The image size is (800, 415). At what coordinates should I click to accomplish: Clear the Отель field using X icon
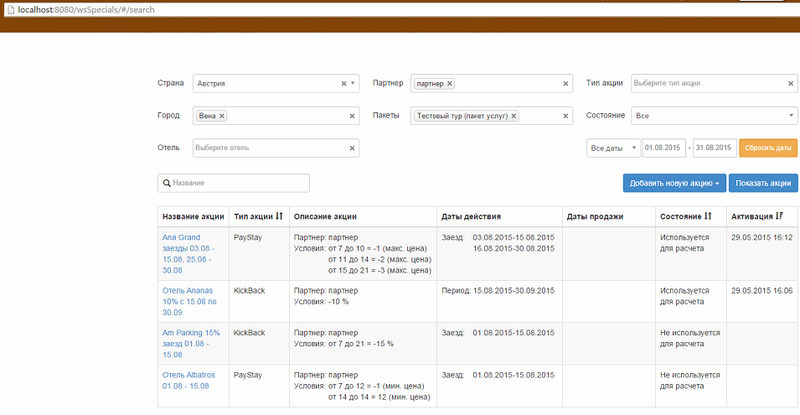(352, 148)
